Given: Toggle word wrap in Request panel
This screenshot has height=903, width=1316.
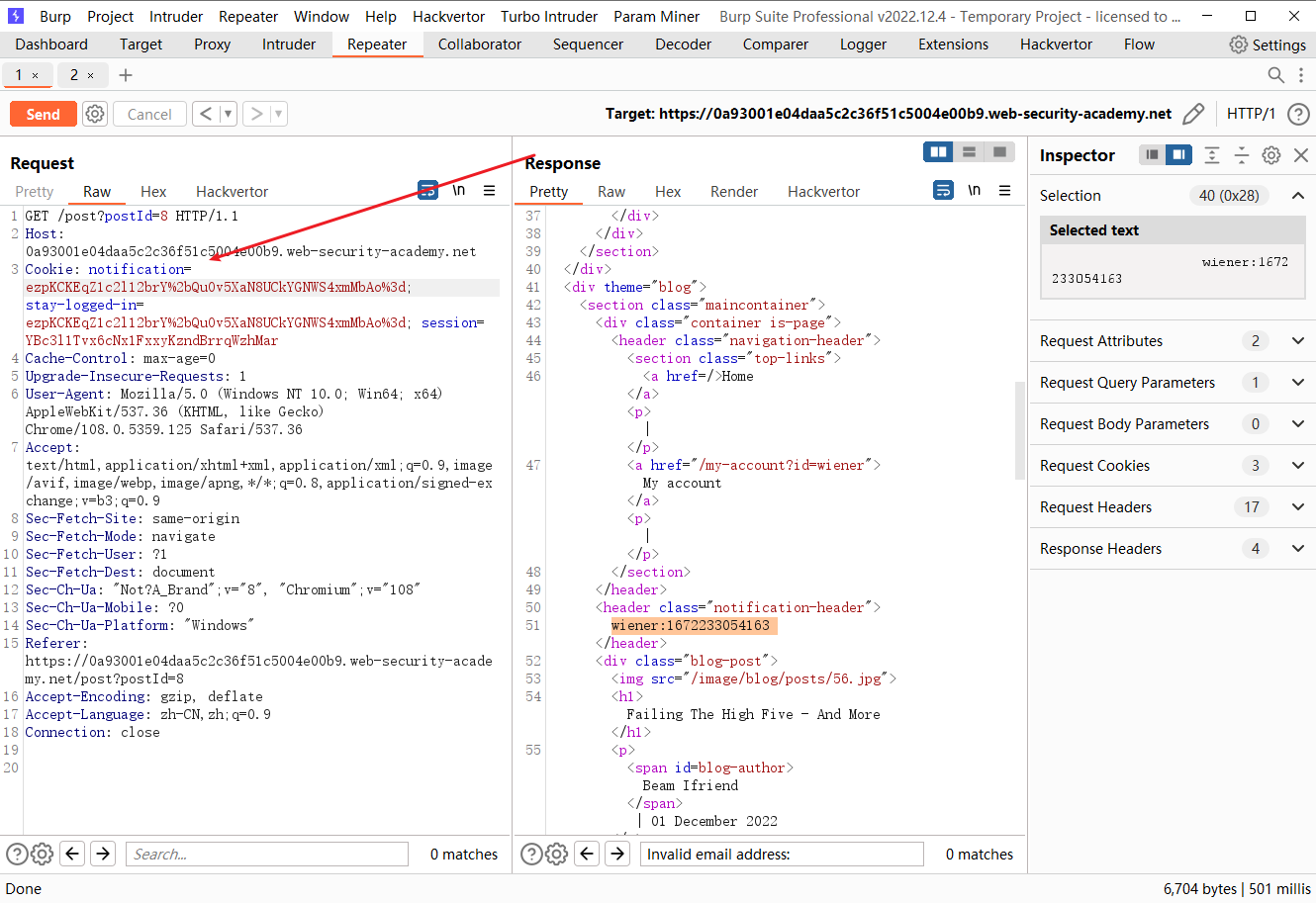Looking at the screenshot, I should [427, 190].
